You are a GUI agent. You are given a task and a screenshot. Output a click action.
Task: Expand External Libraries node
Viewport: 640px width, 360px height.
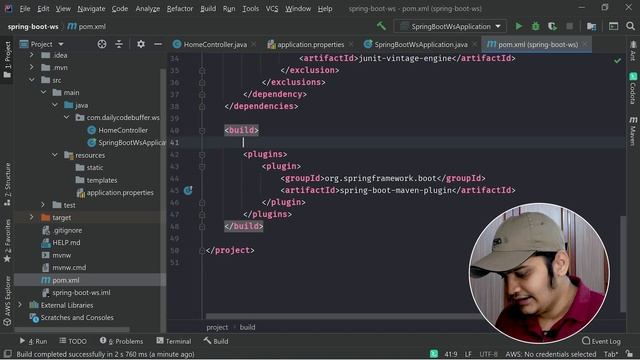tap(20, 305)
